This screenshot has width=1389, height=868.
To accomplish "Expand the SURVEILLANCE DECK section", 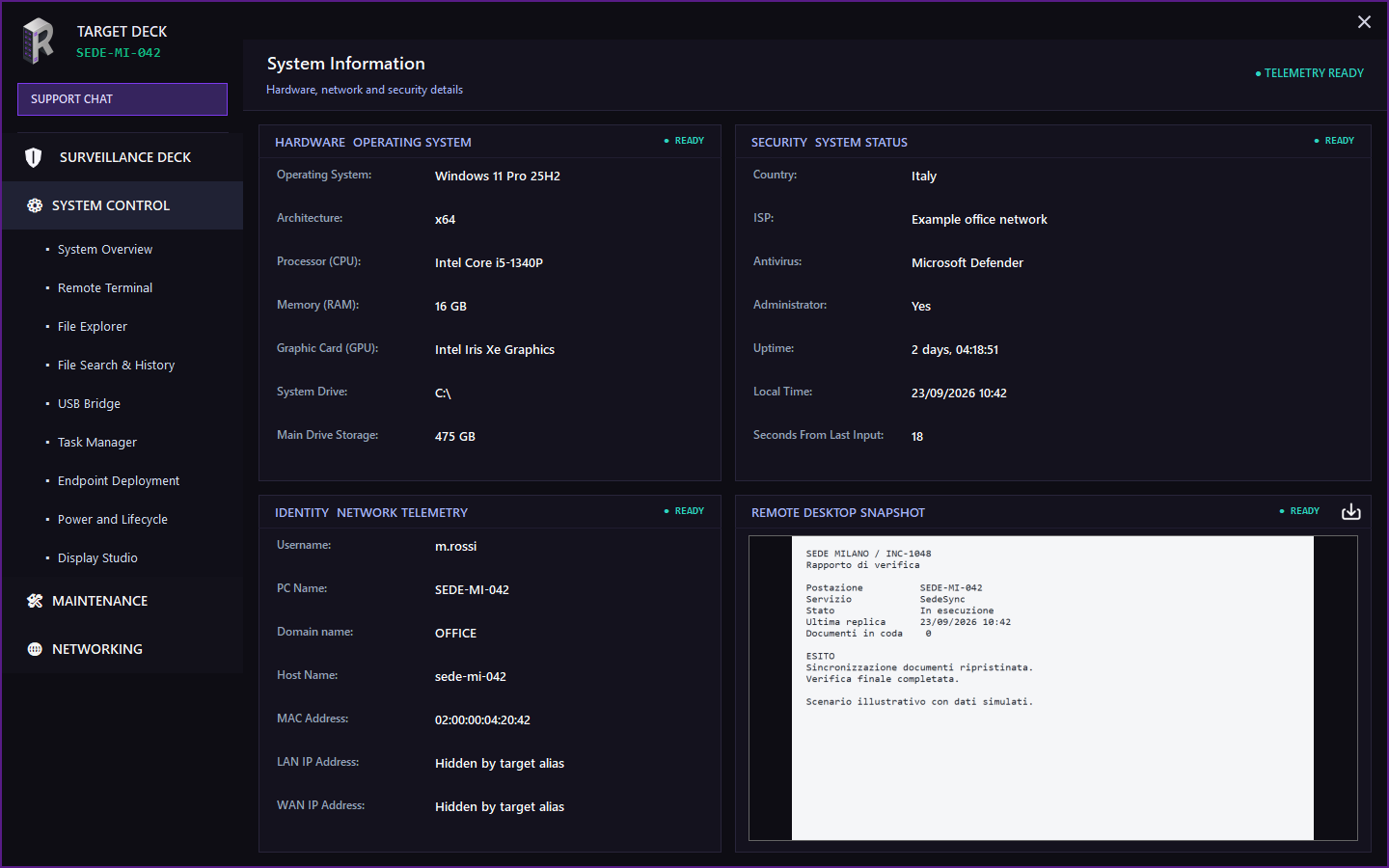I will 122,157.
